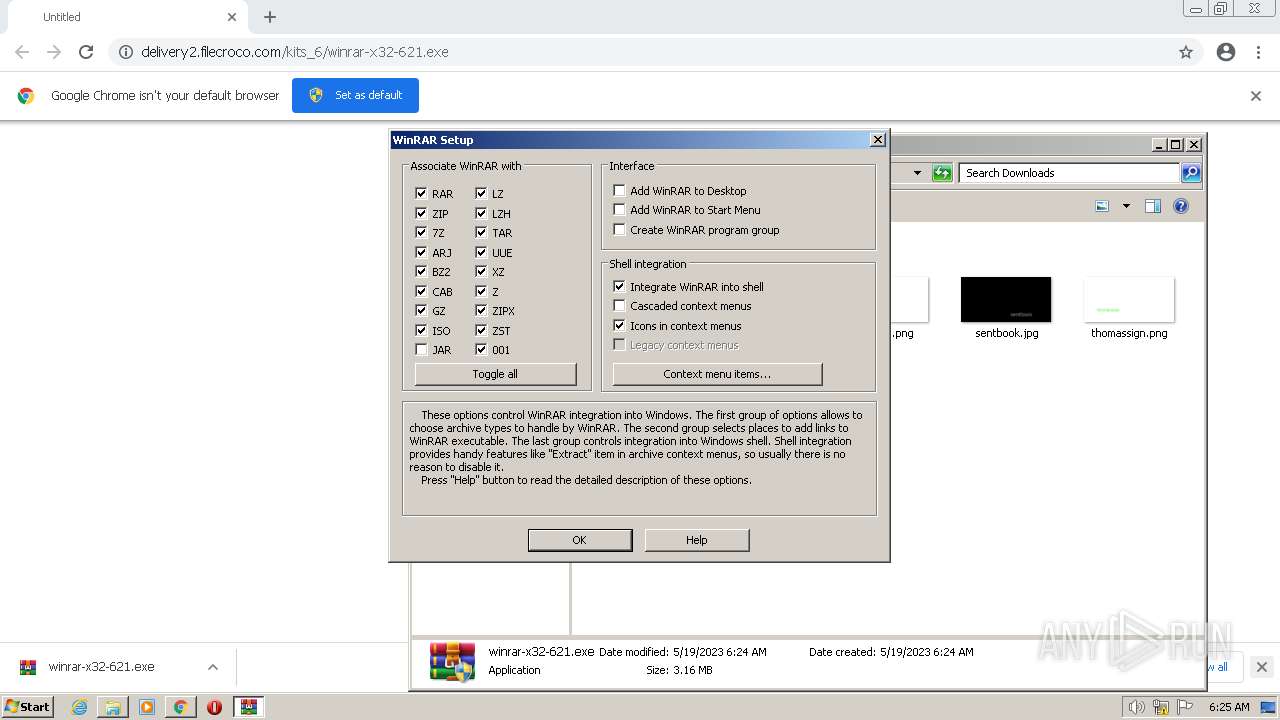1280x720 pixels.
Task: Close the Chrome downloads bar
Action: point(1262,667)
